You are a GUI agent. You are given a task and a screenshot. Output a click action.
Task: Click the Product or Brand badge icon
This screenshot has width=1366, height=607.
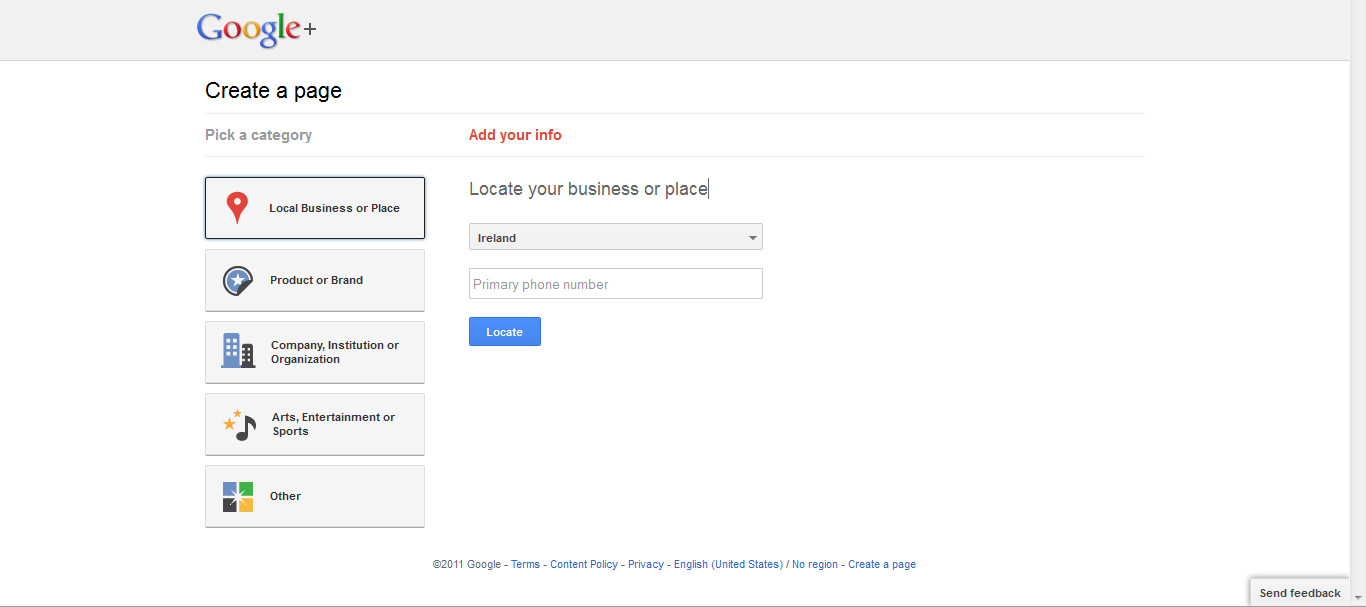coord(237,281)
